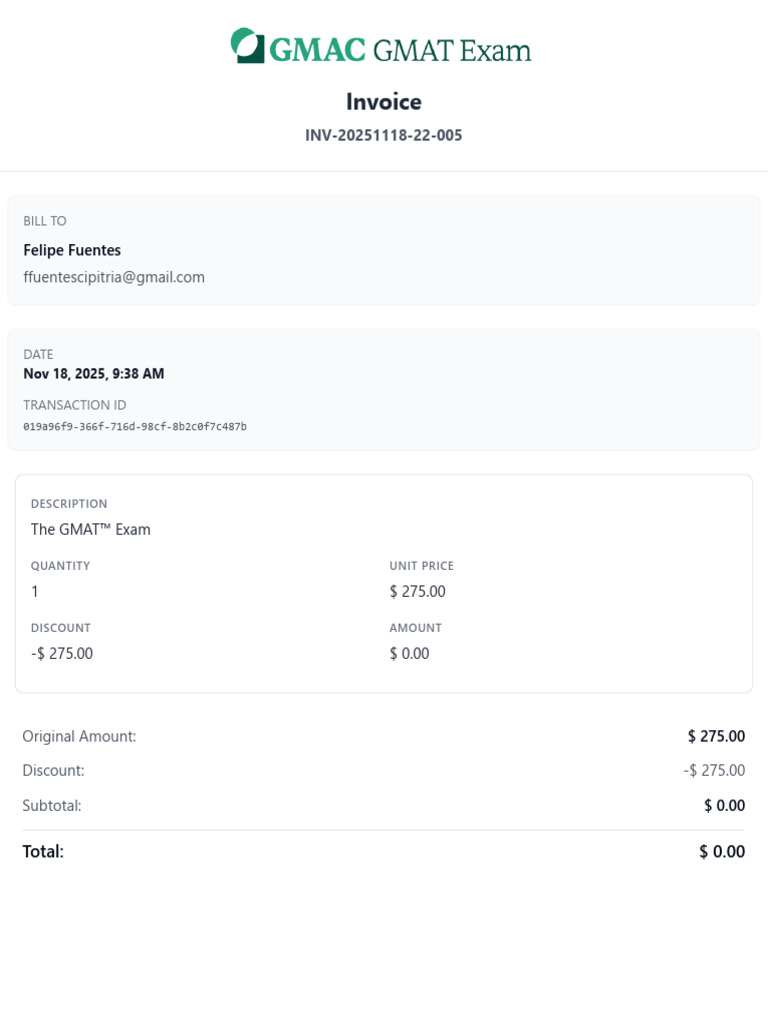Click the quantity value 1
The height and width of the screenshot is (1024, 768).
[x=35, y=592]
